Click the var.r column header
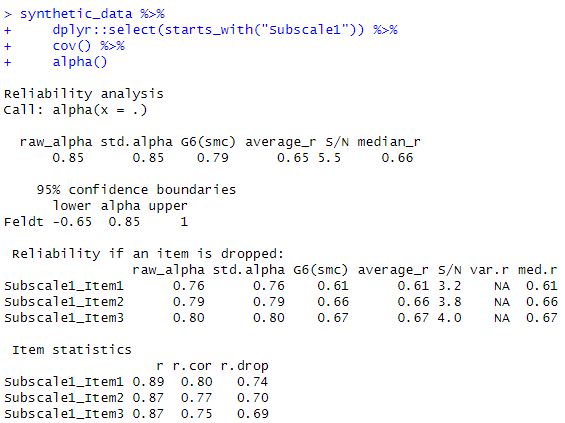Viewport: 565px width, 423px height. [489, 270]
